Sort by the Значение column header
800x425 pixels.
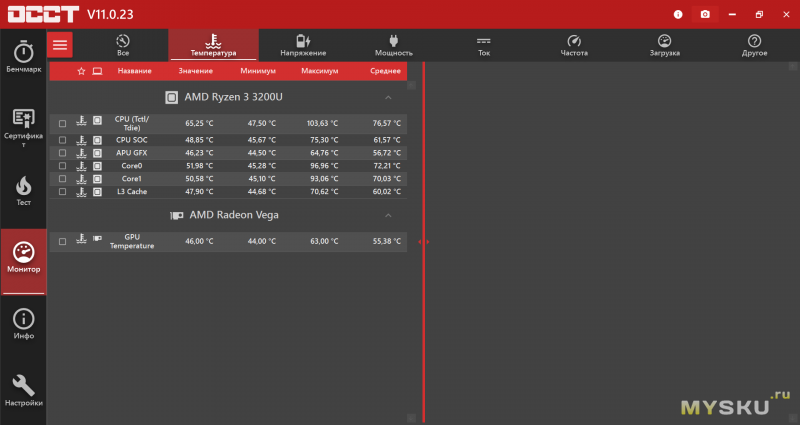point(195,71)
